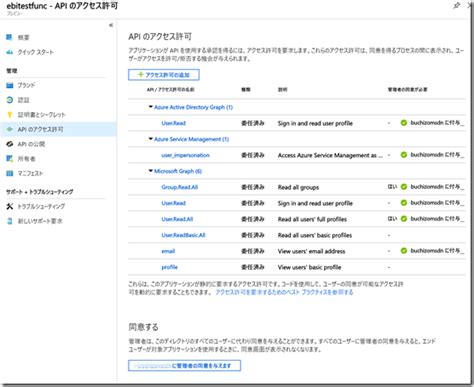
Task: Click はい cell in Group.Read.All row
Action: 392,187
